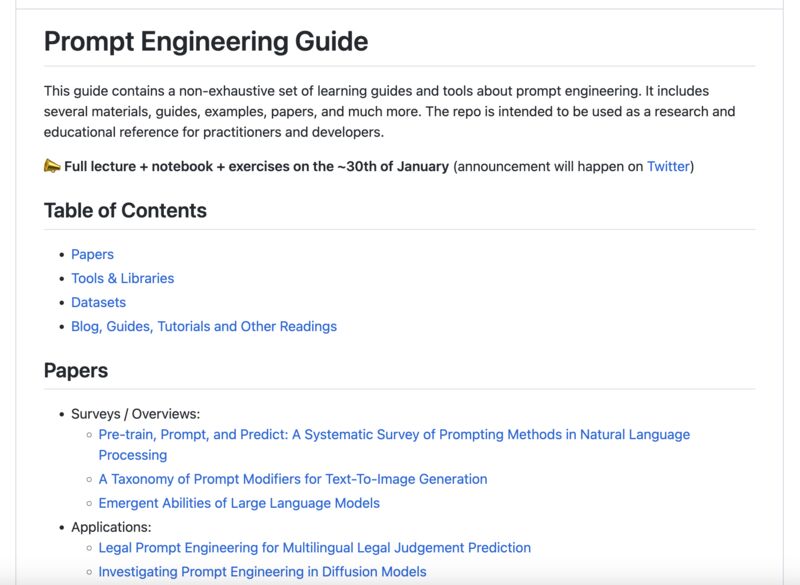Screen dimensions: 800x585
Task: Open Pre-train, Prompt, and Predict survey paper
Action: [x=394, y=445]
